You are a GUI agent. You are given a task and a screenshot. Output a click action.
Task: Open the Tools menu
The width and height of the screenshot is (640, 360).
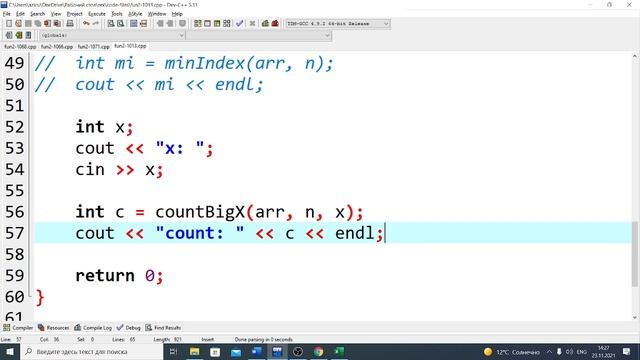pyautogui.click(x=117, y=14)
